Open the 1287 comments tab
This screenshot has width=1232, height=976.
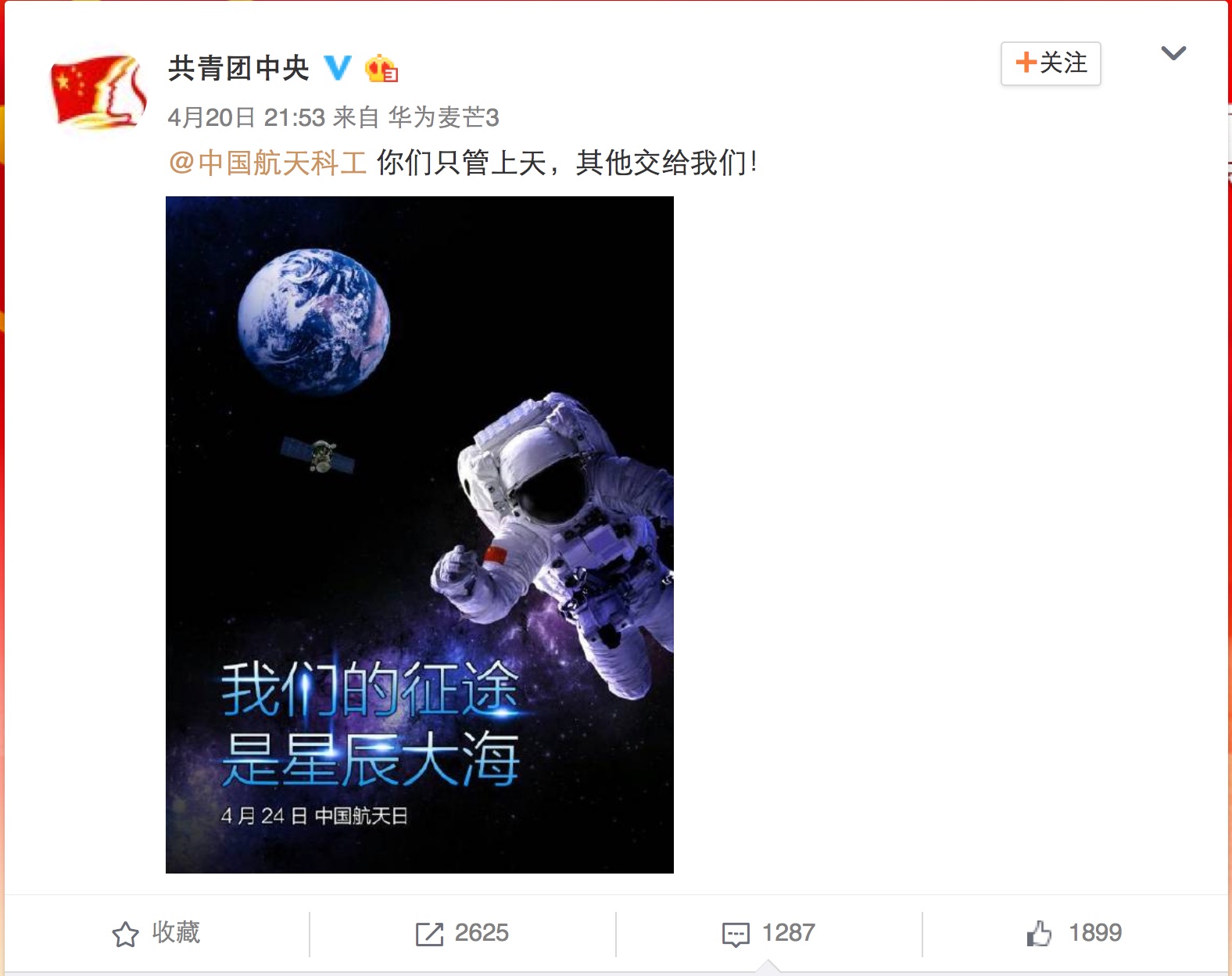768,933
